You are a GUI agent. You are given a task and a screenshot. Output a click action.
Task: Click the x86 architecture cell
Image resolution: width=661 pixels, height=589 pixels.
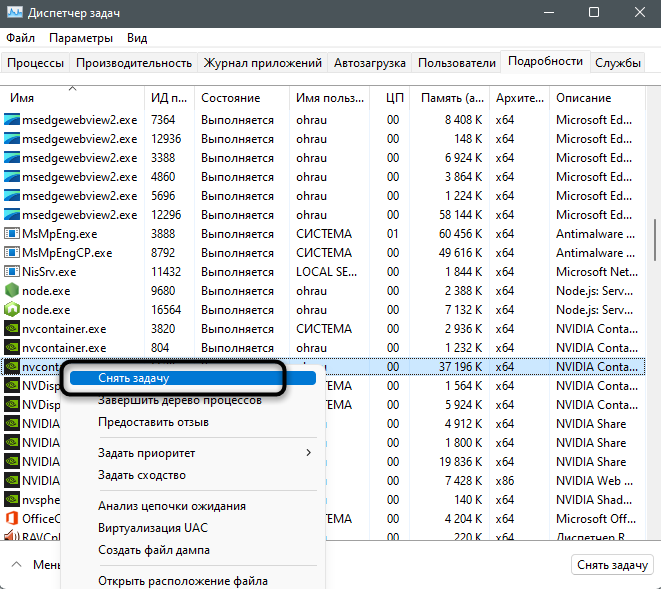tap(505, 480)
